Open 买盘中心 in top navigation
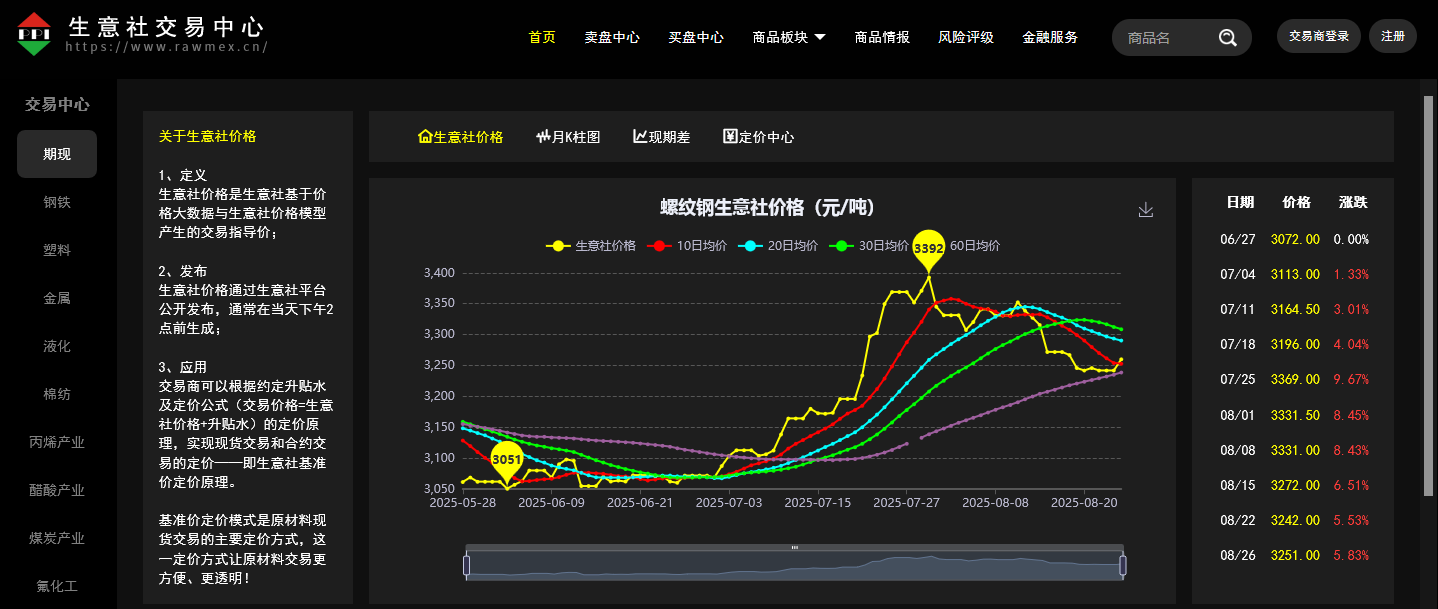The image size is (1438, 609). [x=696, y=38]
